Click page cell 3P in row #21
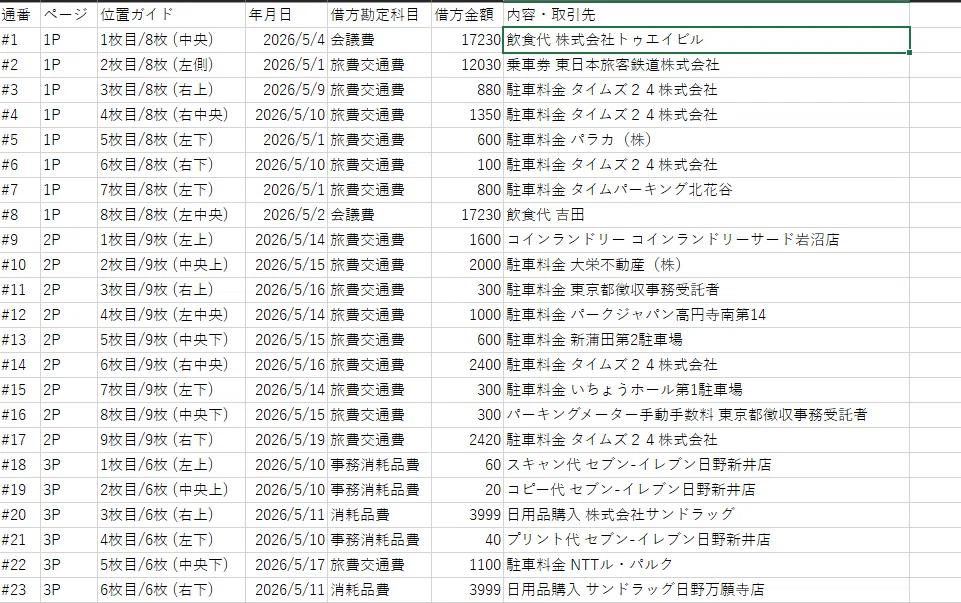961x603 pixels. pos(69,540)
